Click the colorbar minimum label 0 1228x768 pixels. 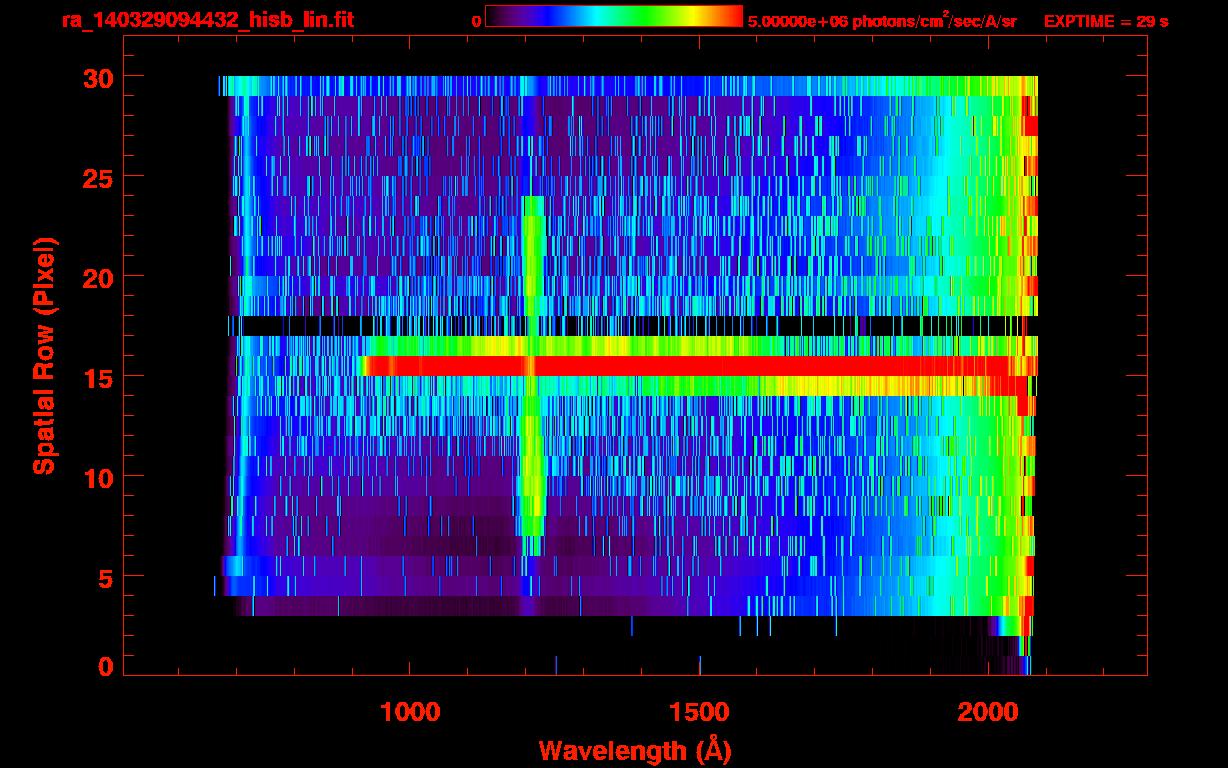click(x=476, y=21)
